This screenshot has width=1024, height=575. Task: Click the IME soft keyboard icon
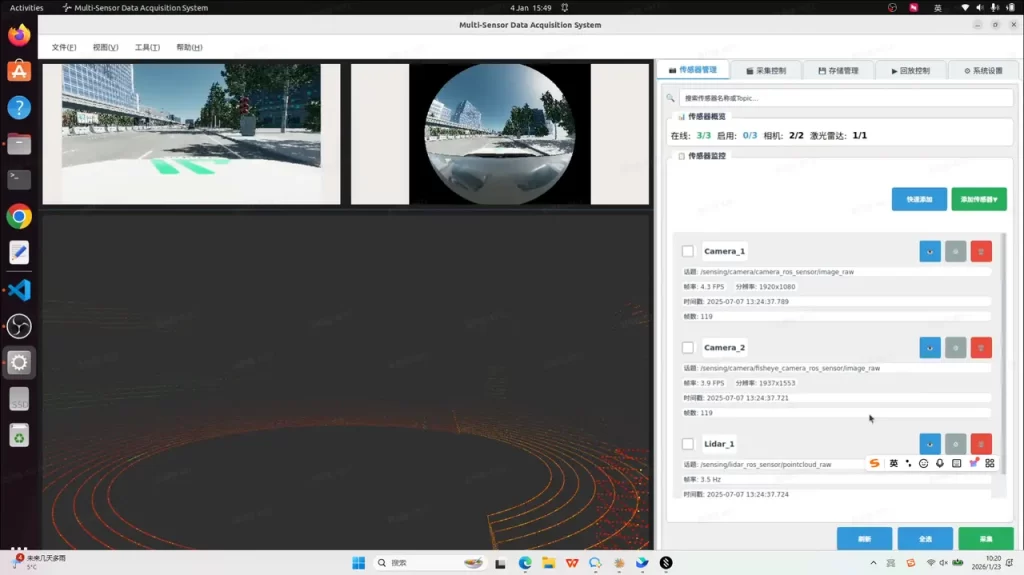coord(956,463)
